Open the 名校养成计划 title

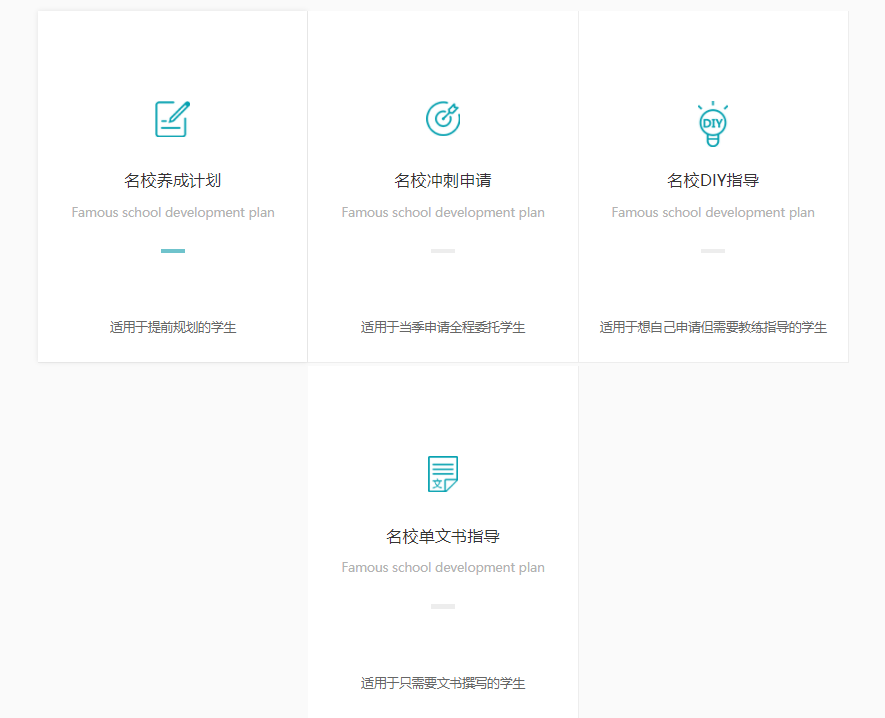point(172,181)
